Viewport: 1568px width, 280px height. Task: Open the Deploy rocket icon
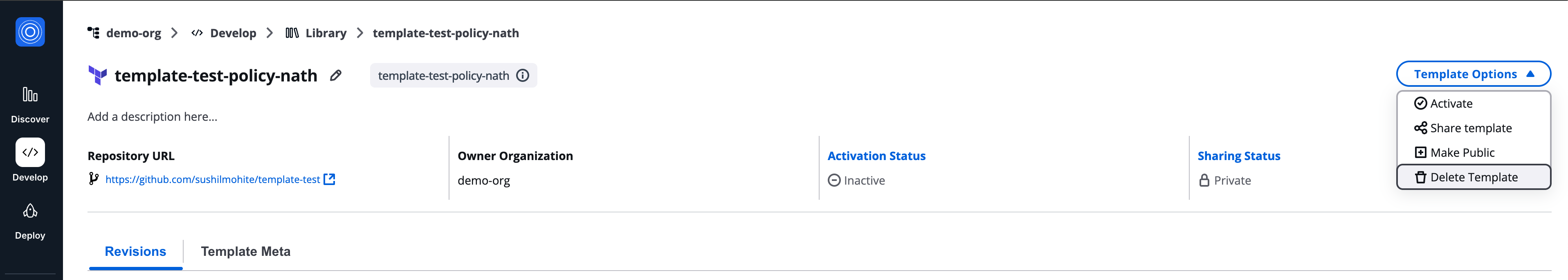pos(30,211)
